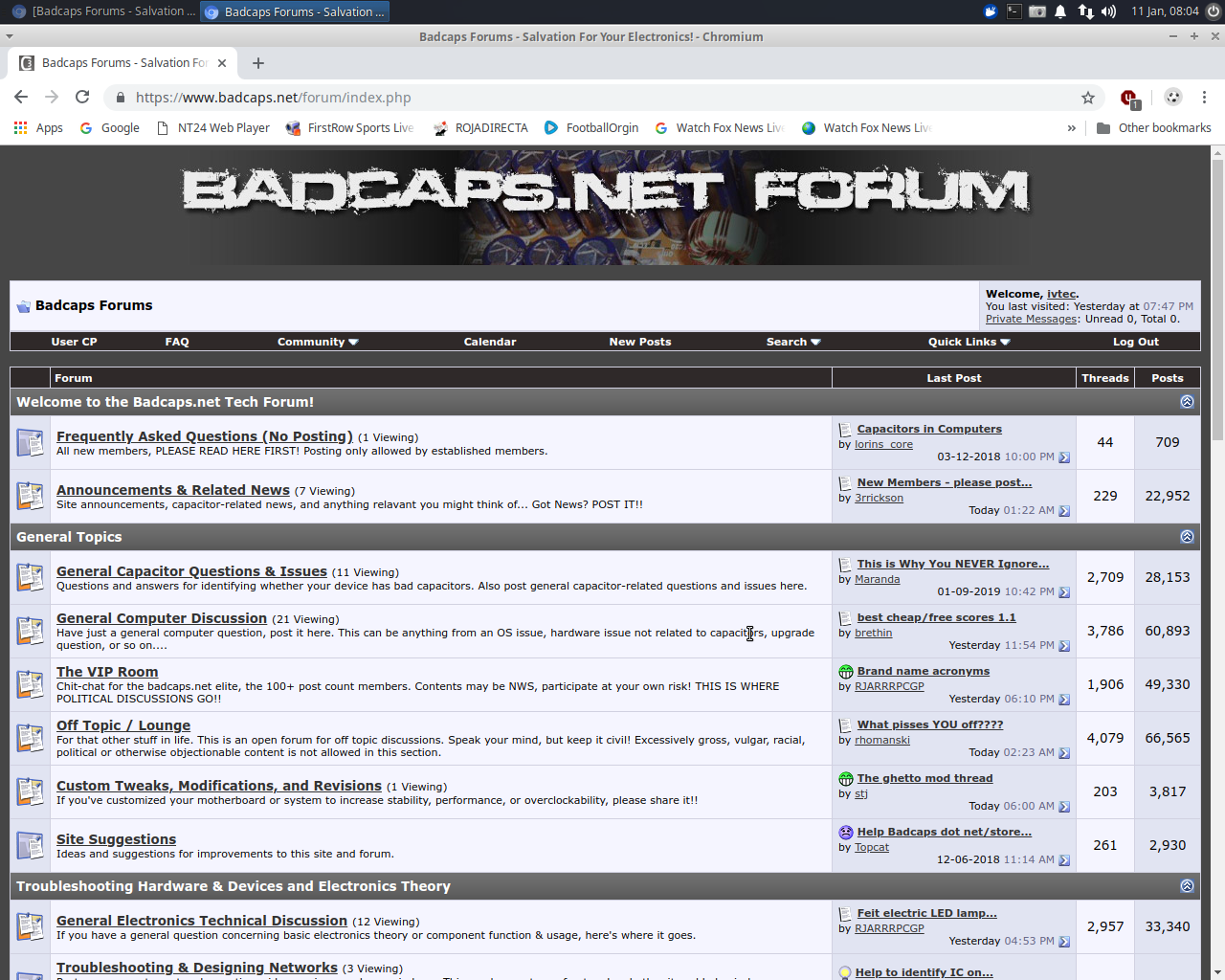Viewport: 1225px width, 980px height.
Task: Collapse the Troubleshooting Hardware & Devices category
Action: point(1187,886)
